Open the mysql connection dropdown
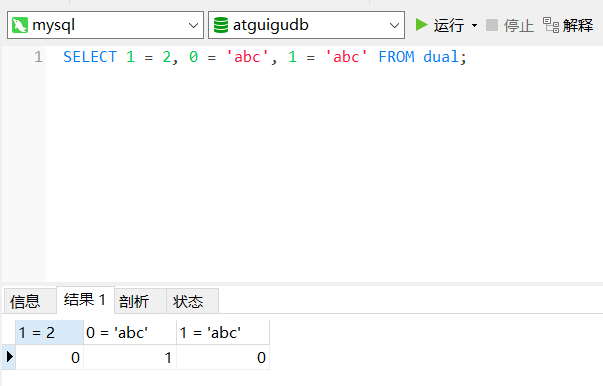Image resolution: width=603 pixels, height=386 pixels. pyautogui.click(x=193, y=26)
